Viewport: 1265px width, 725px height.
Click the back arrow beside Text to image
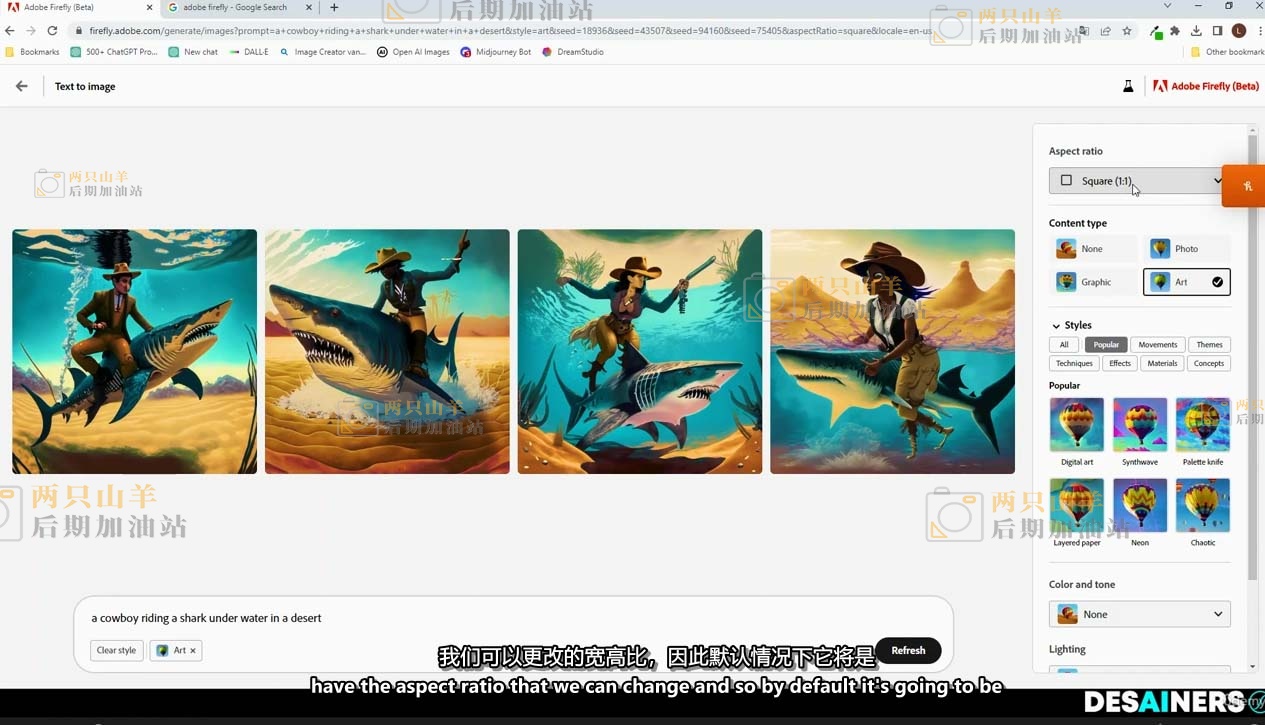22,87
